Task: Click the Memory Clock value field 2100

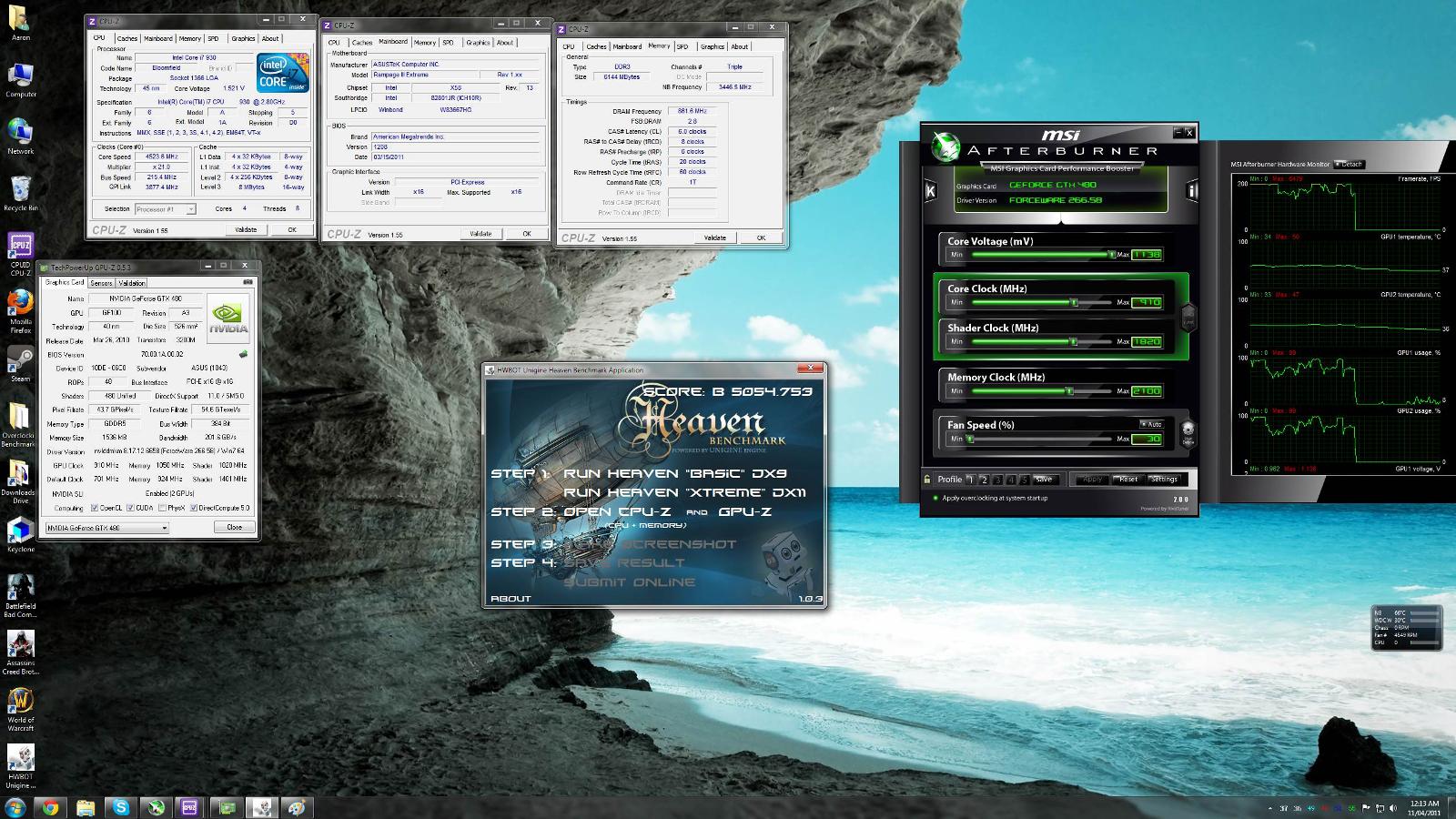Action: tap(1147, 391)
